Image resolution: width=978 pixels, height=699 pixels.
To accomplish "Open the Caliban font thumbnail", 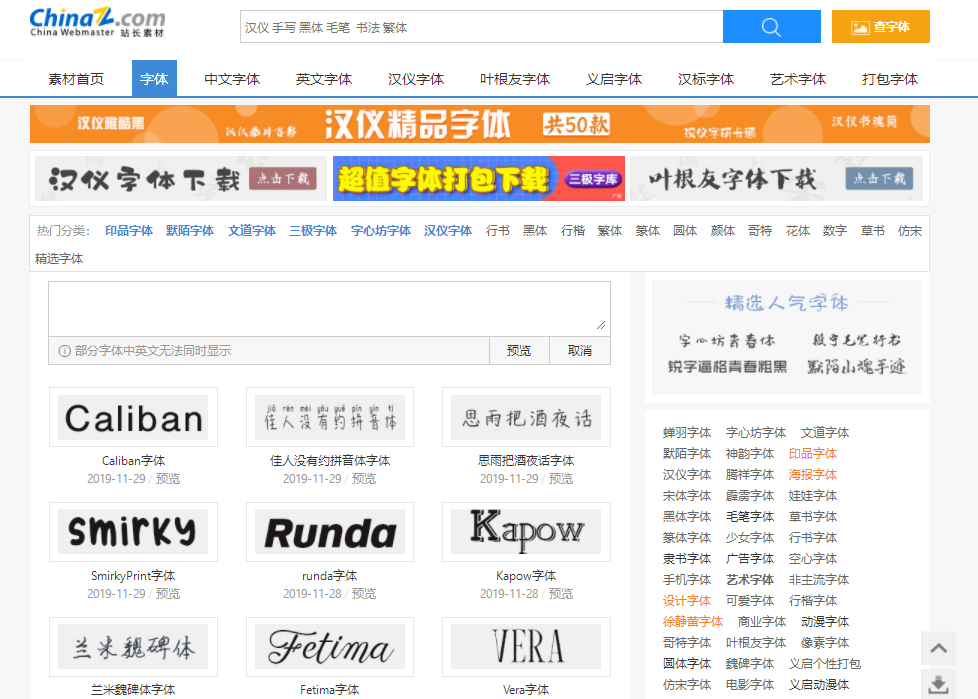I will pos(133,417).
